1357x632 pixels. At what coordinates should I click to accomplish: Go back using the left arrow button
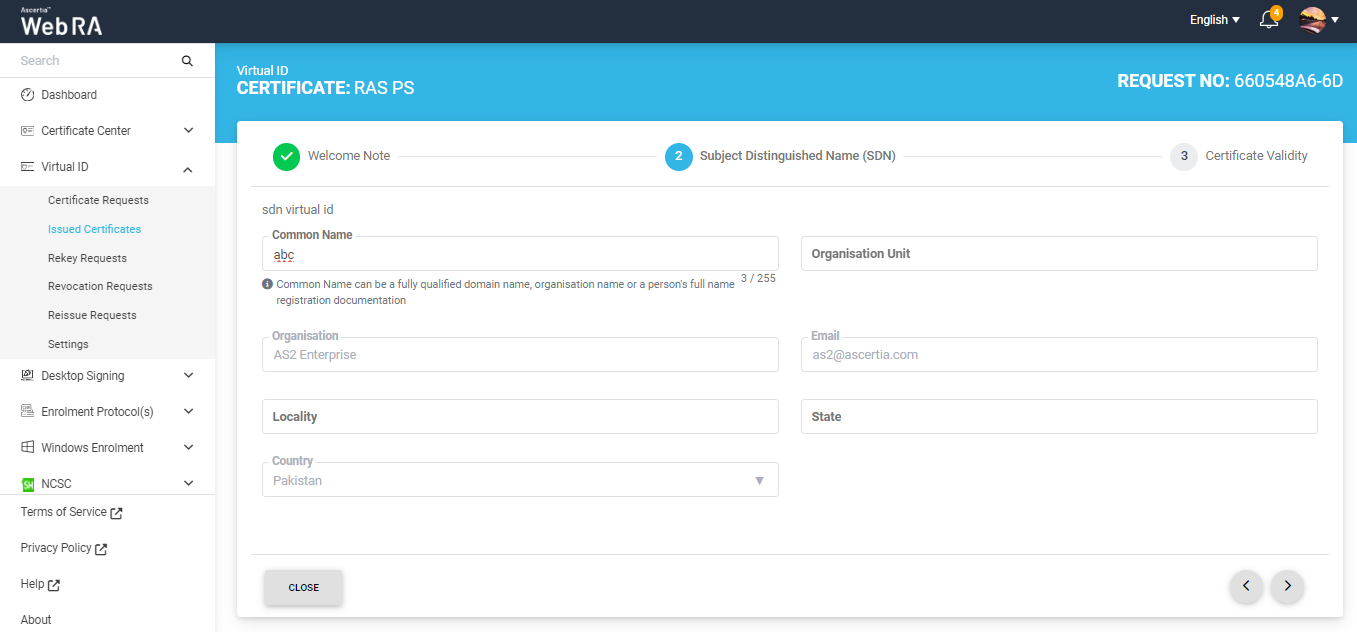1246,586
